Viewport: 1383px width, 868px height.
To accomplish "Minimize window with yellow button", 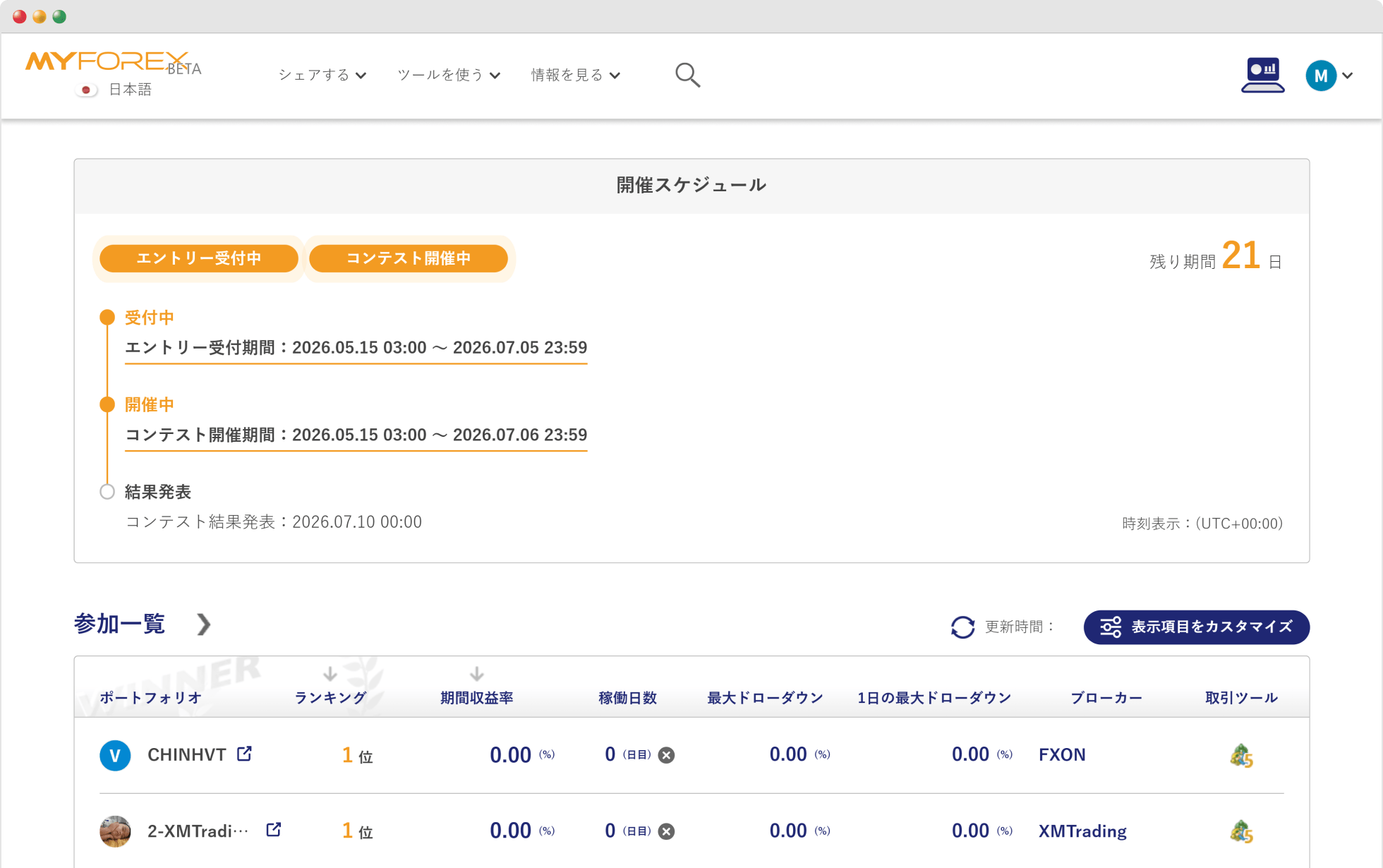I will [40, 16].
